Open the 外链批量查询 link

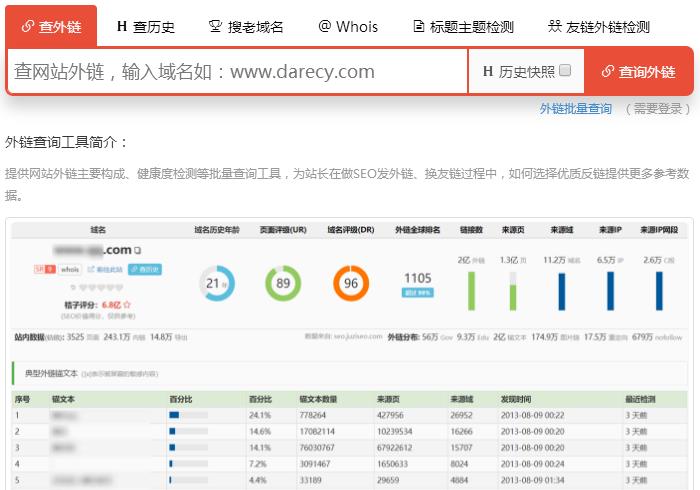point(575,108)
